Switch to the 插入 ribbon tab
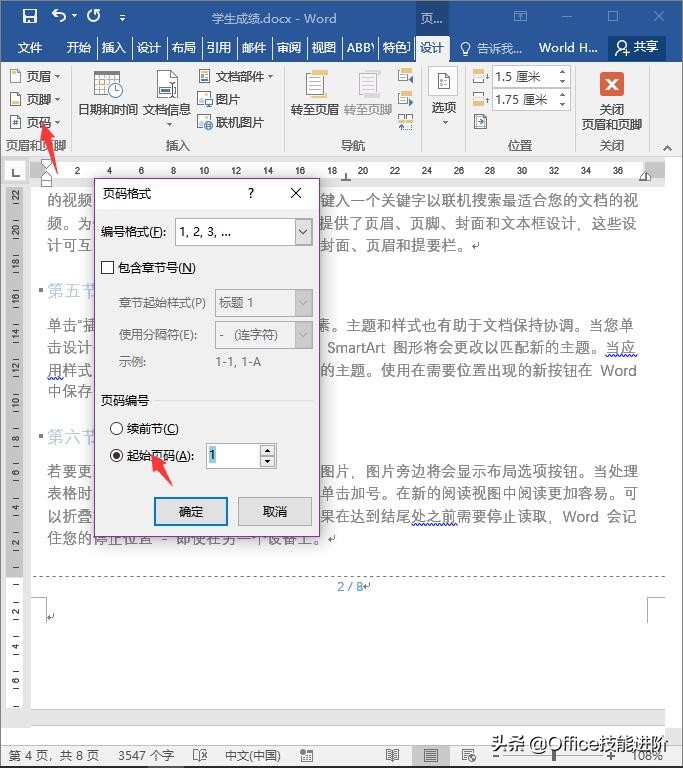Viewport: 683px width, 768px height. point(114,48)
